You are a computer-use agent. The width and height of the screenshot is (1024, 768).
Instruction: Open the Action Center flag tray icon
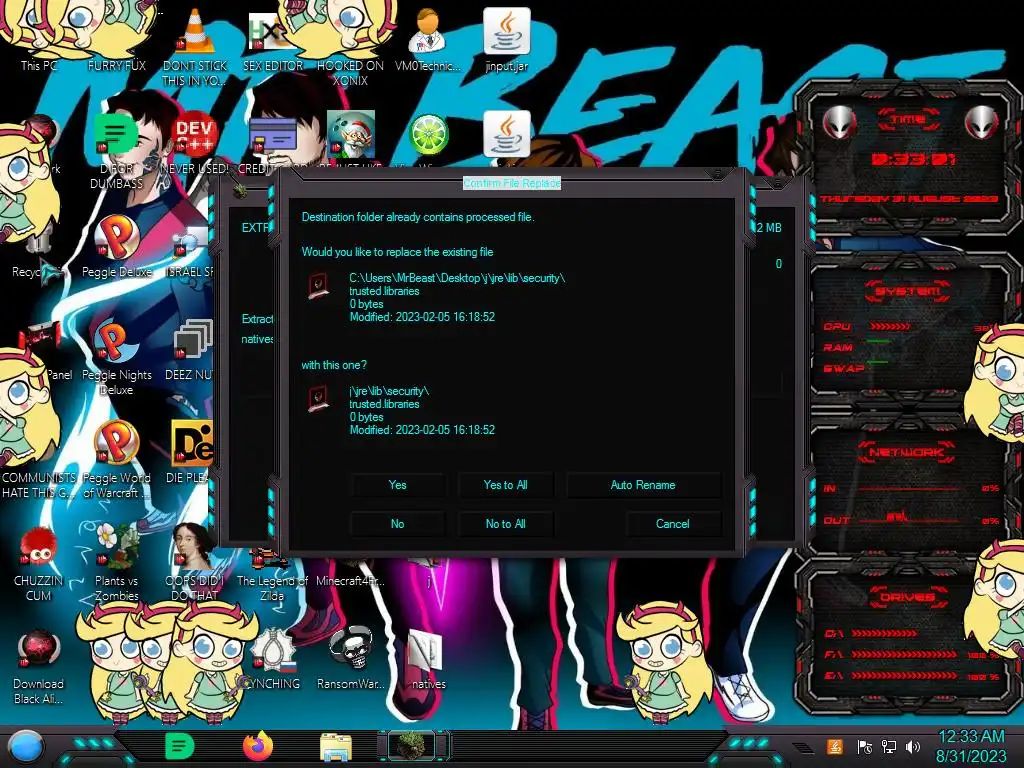click(864, 746)
